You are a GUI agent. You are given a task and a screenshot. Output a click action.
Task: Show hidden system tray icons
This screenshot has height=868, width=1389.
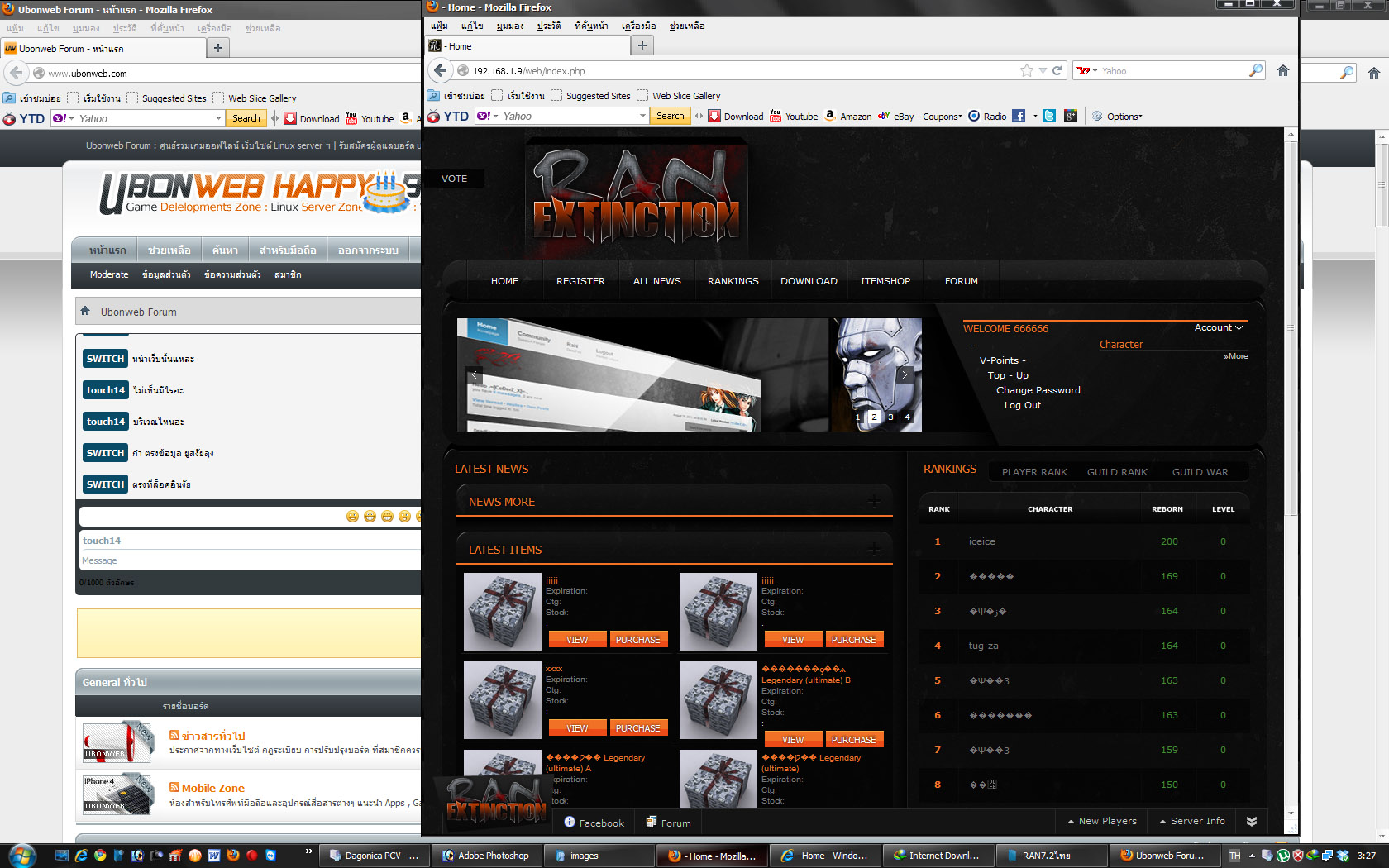coord(1252,856)
